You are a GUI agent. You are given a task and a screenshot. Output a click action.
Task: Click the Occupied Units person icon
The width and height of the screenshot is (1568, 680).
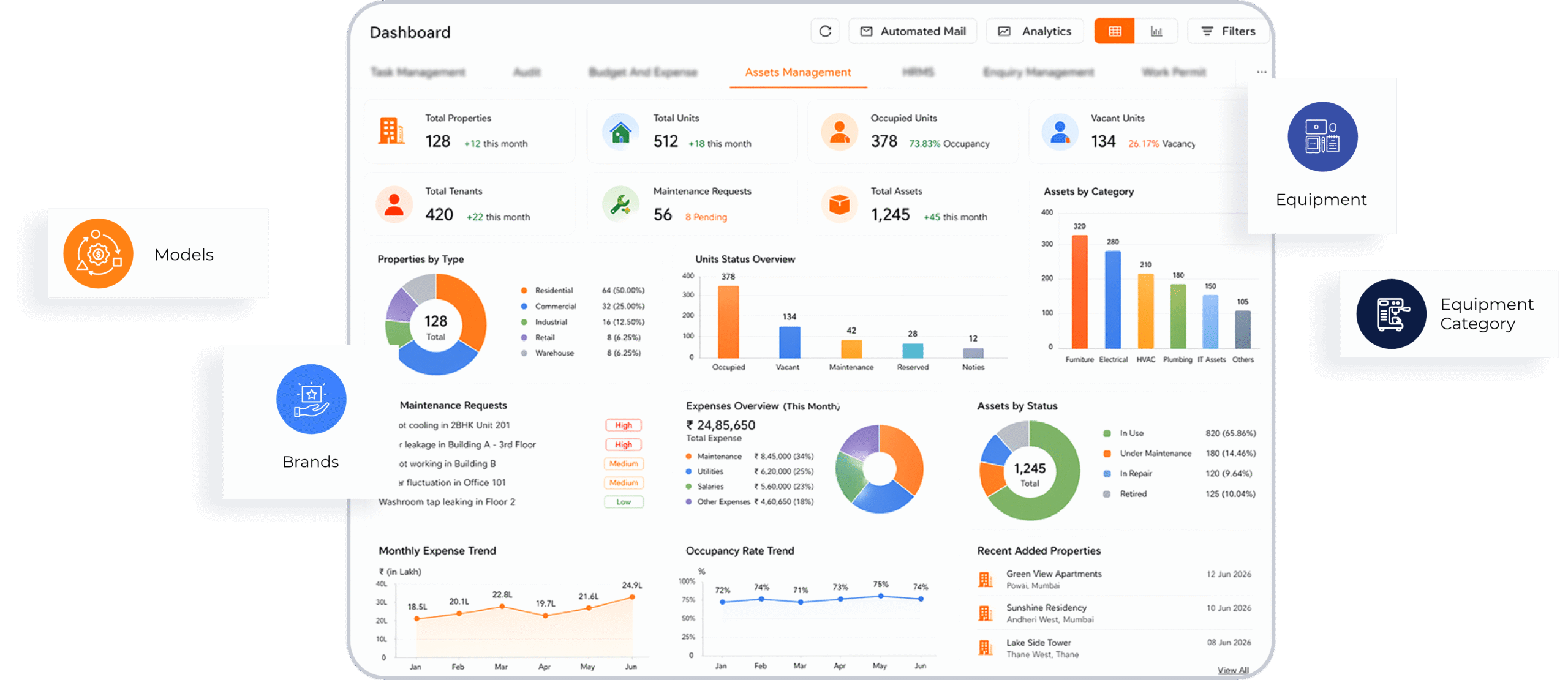click(839, 132)
